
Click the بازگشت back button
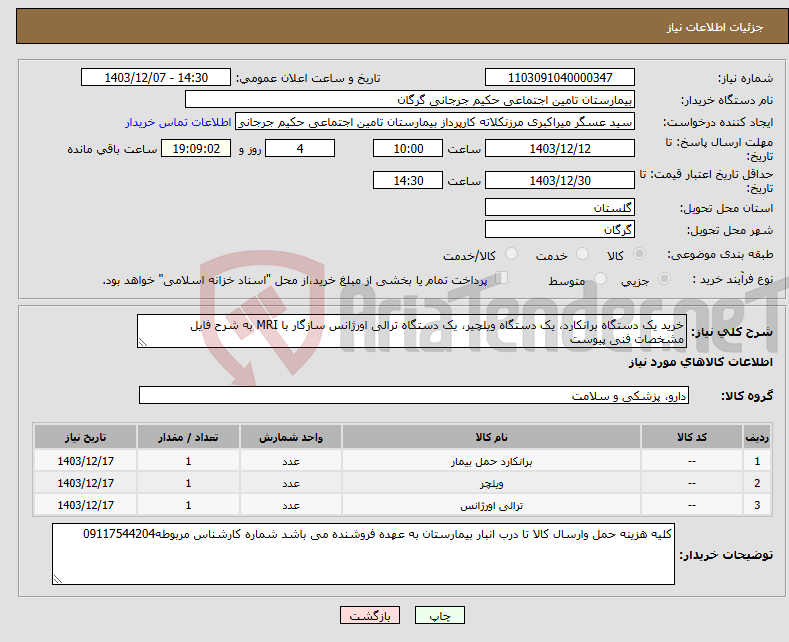[x=370, y=615]
